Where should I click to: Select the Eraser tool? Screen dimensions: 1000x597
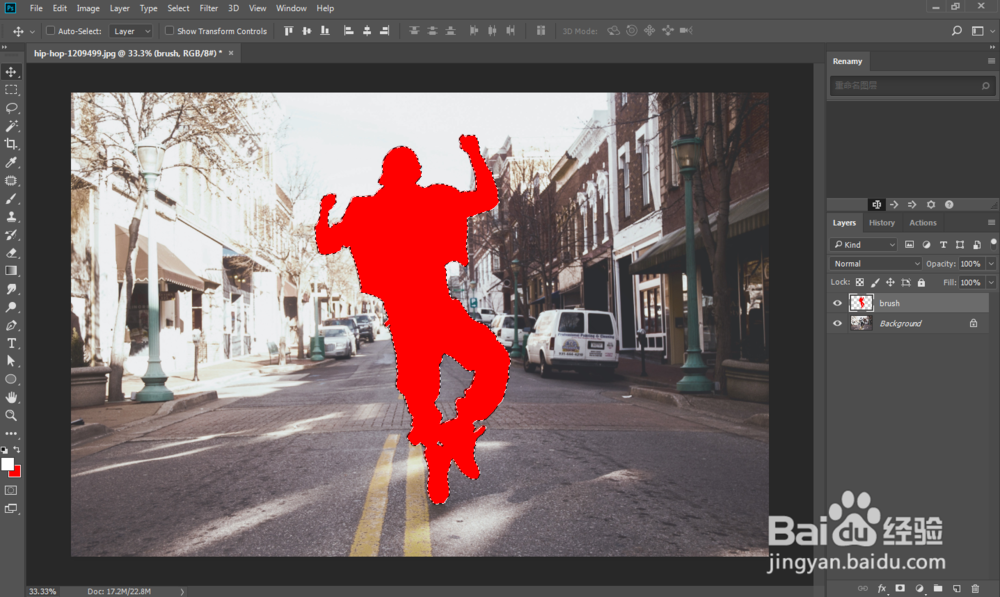pos(11,253)
